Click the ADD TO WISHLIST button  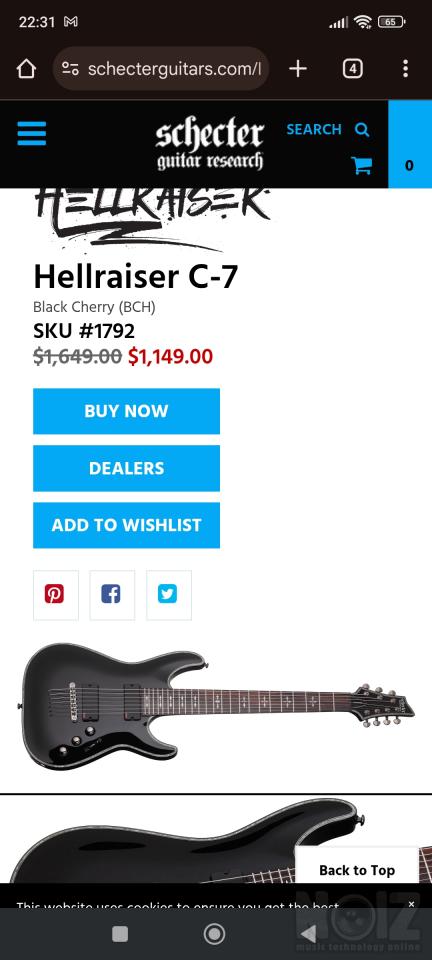[126, 525]
